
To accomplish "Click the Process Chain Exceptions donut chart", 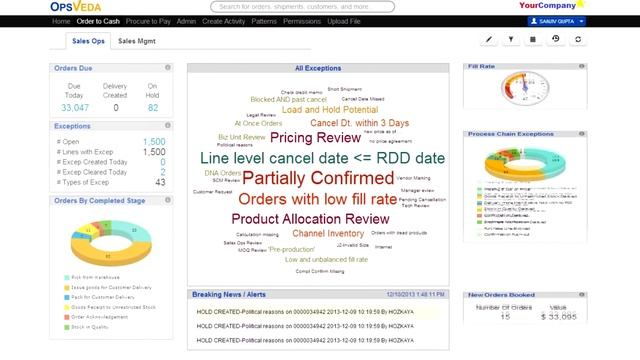I will point(525,164).
